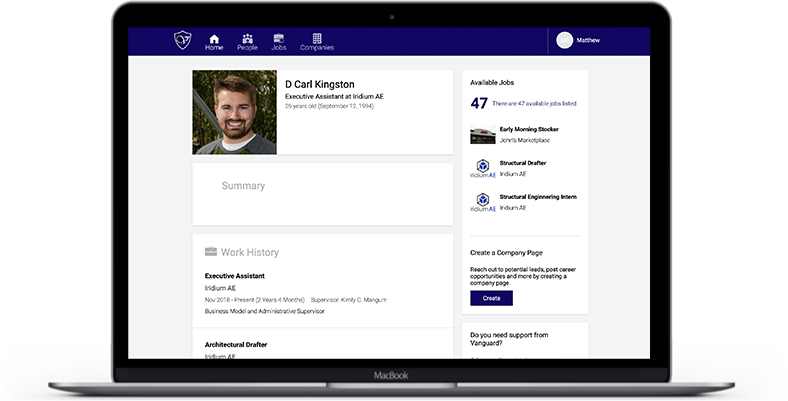Click the Vanguard shield logo
Screen dimensions: 788x401
point(182,40)
